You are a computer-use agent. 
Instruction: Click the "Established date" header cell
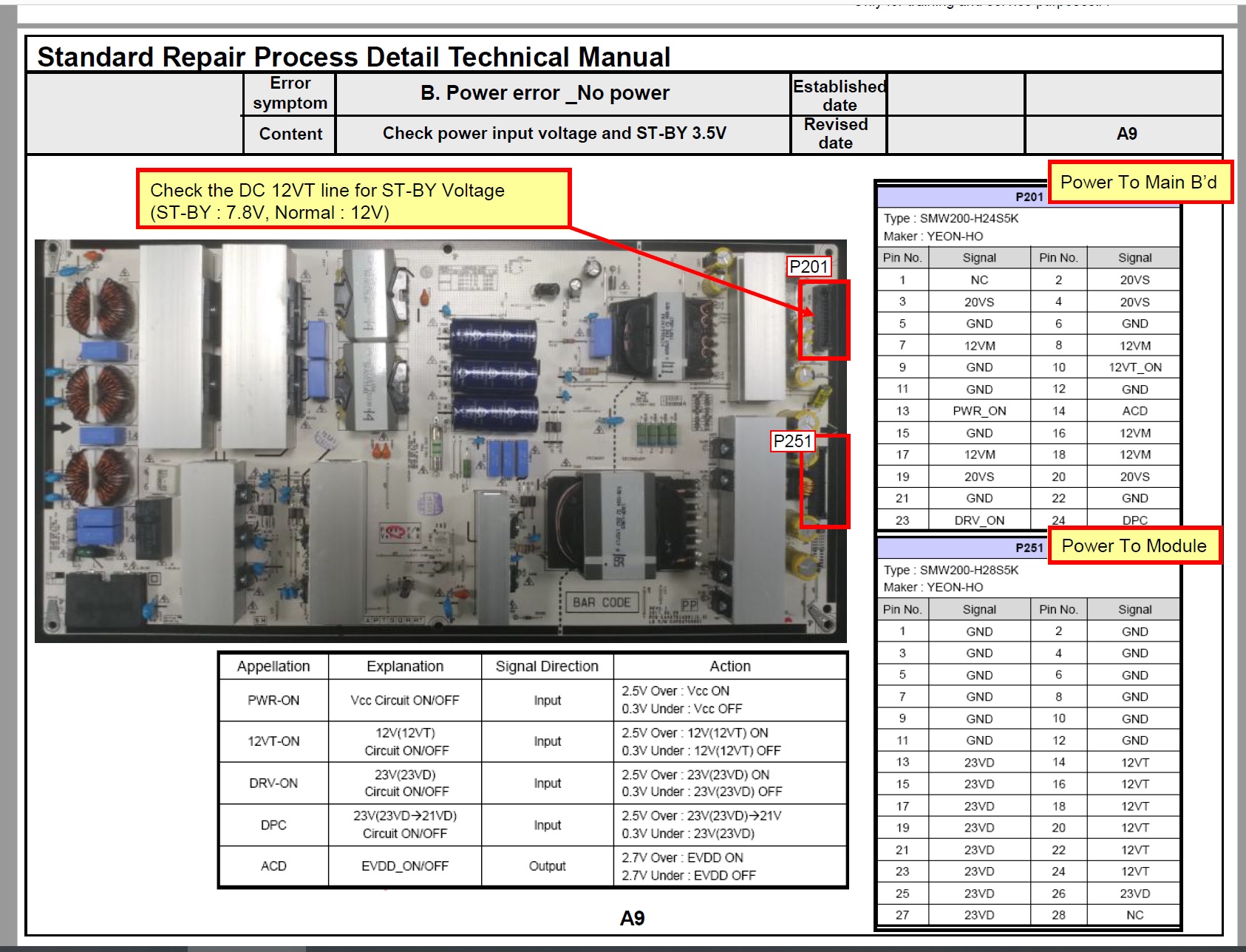point(839,95)
